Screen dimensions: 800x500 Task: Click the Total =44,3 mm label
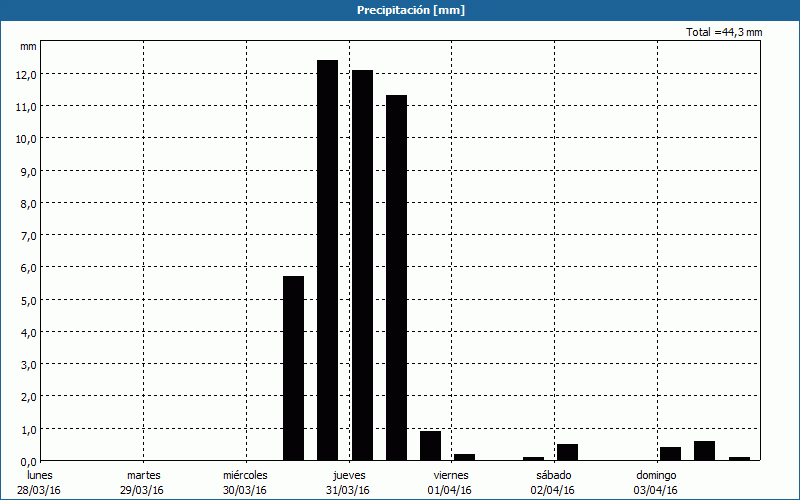point(724,33)
